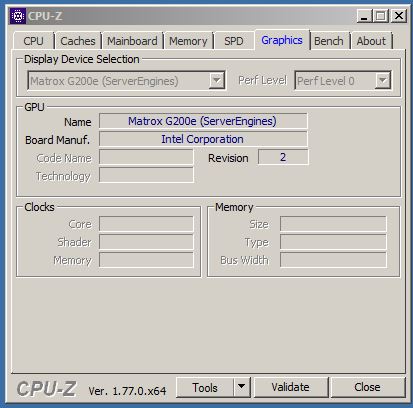Open the display device selection dropdown

[126, 81]
